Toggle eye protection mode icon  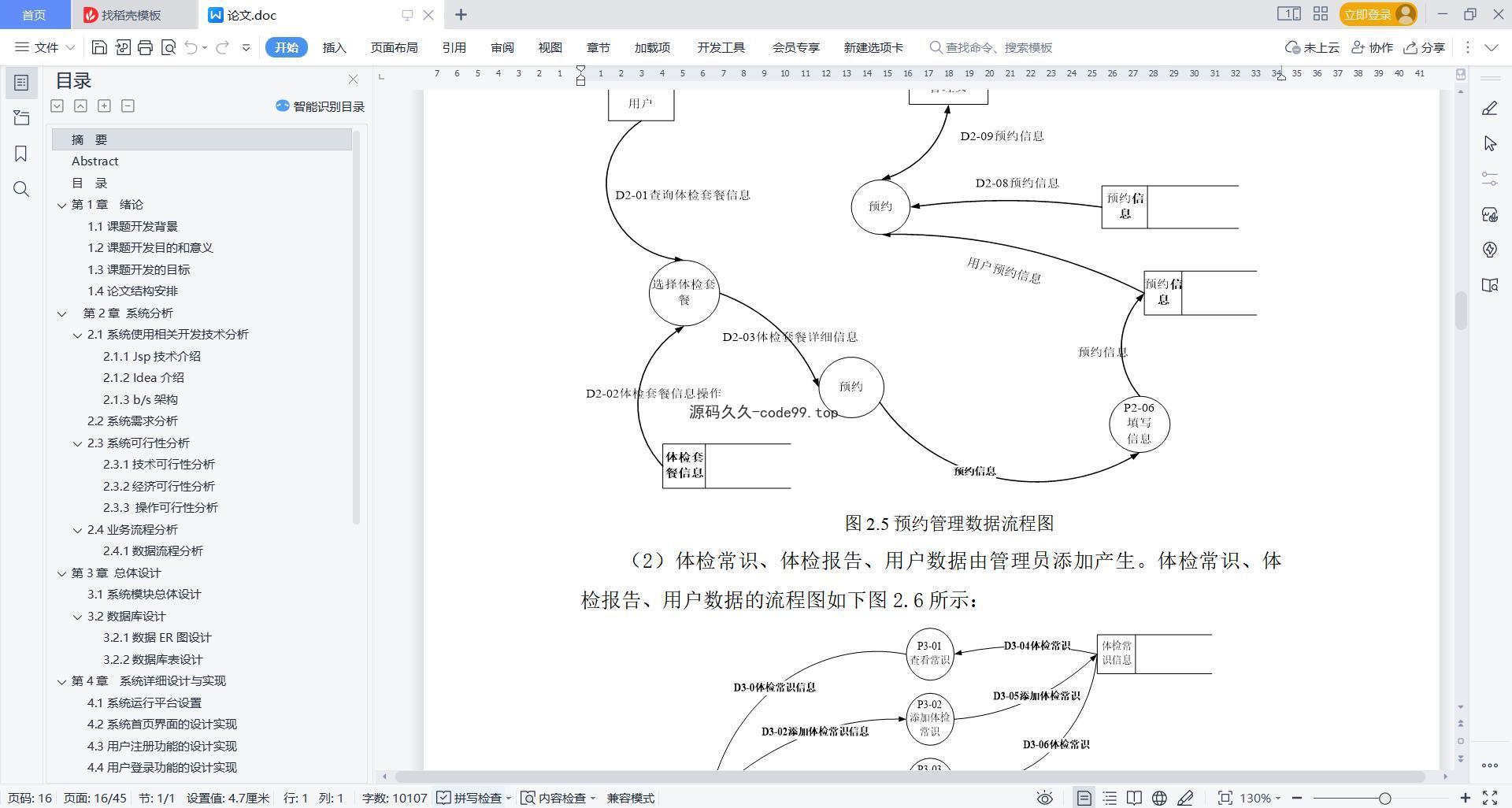coord(1045,798)
